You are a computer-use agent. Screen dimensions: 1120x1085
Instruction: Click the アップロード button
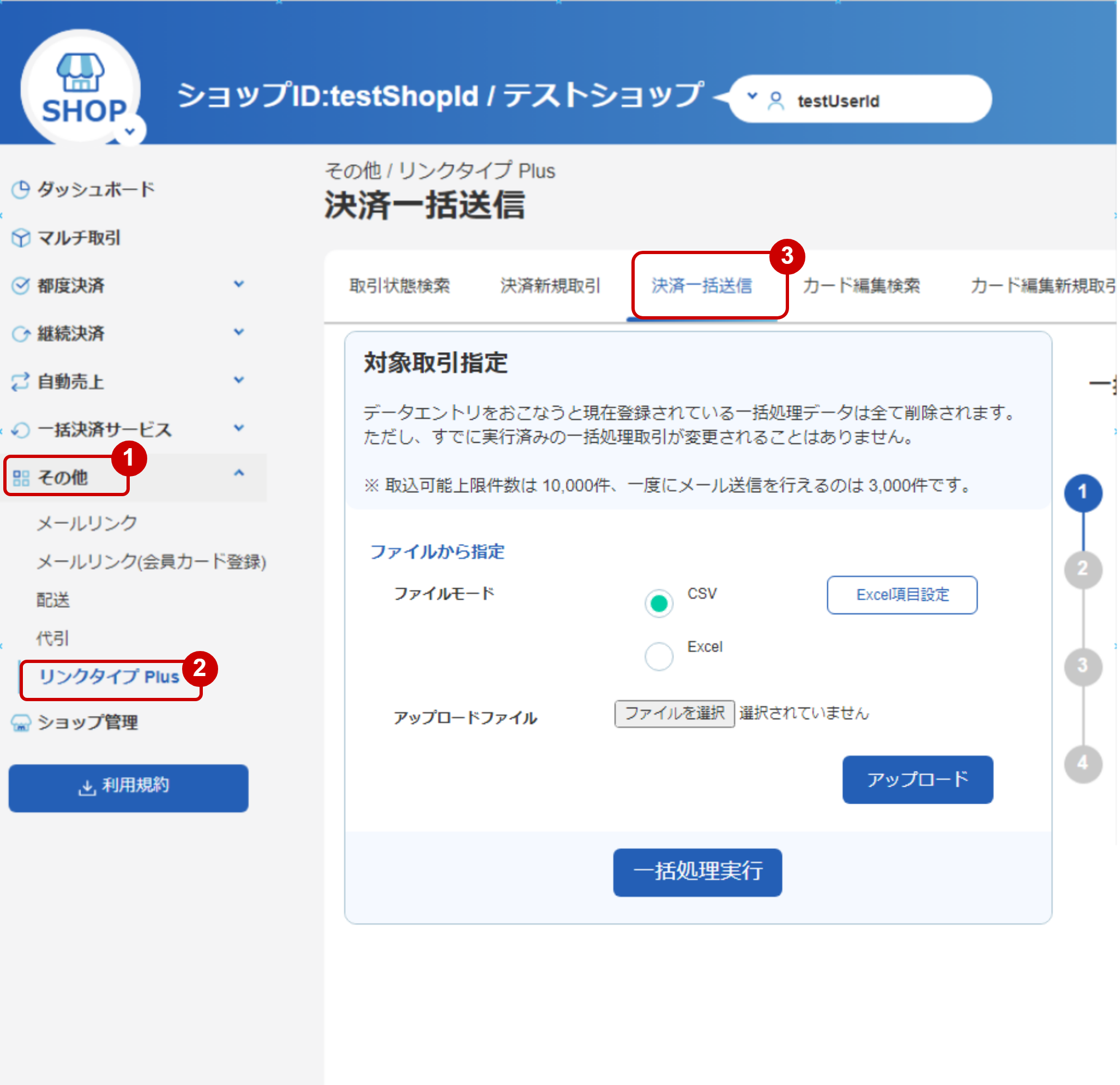click(x=918, y=780)
